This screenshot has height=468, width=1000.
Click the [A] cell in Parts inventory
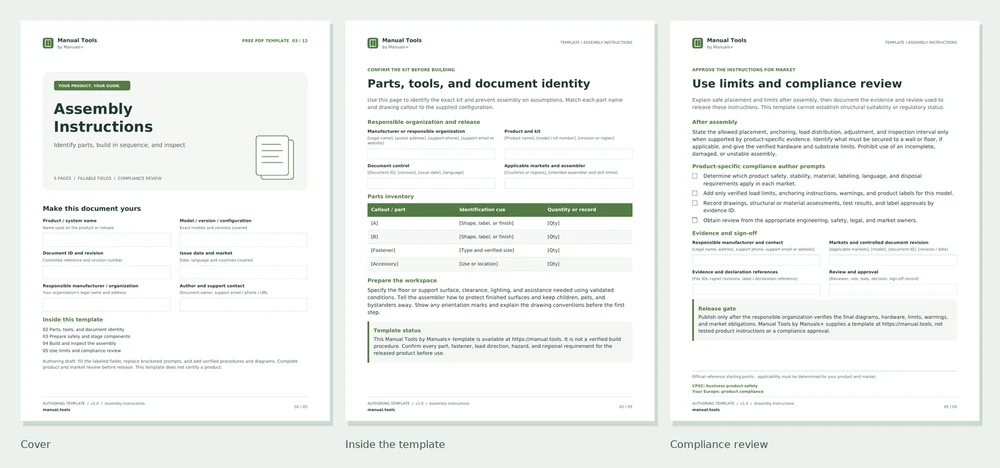[374, 223]
